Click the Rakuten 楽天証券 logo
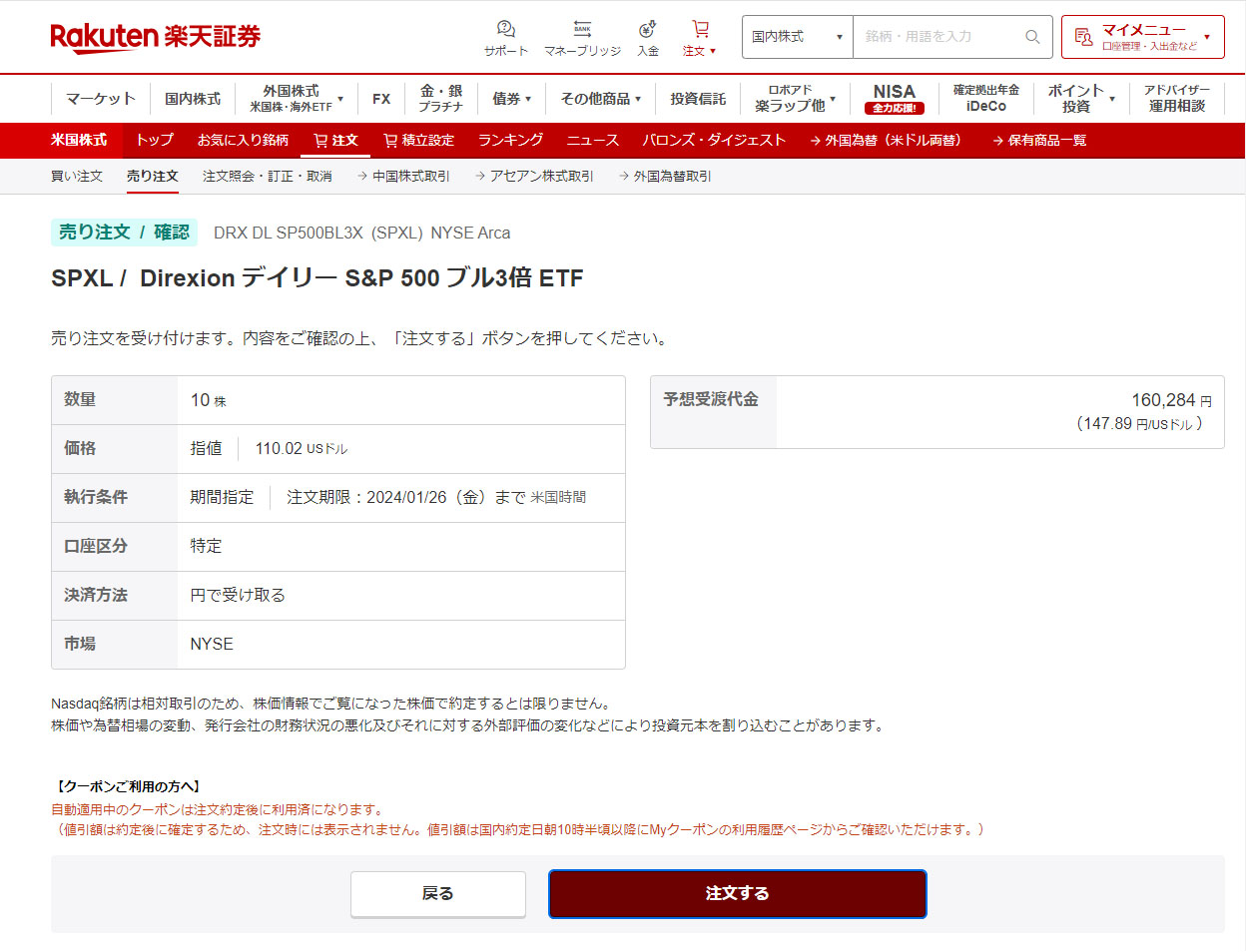1246x952 pixels. point(155,37)
